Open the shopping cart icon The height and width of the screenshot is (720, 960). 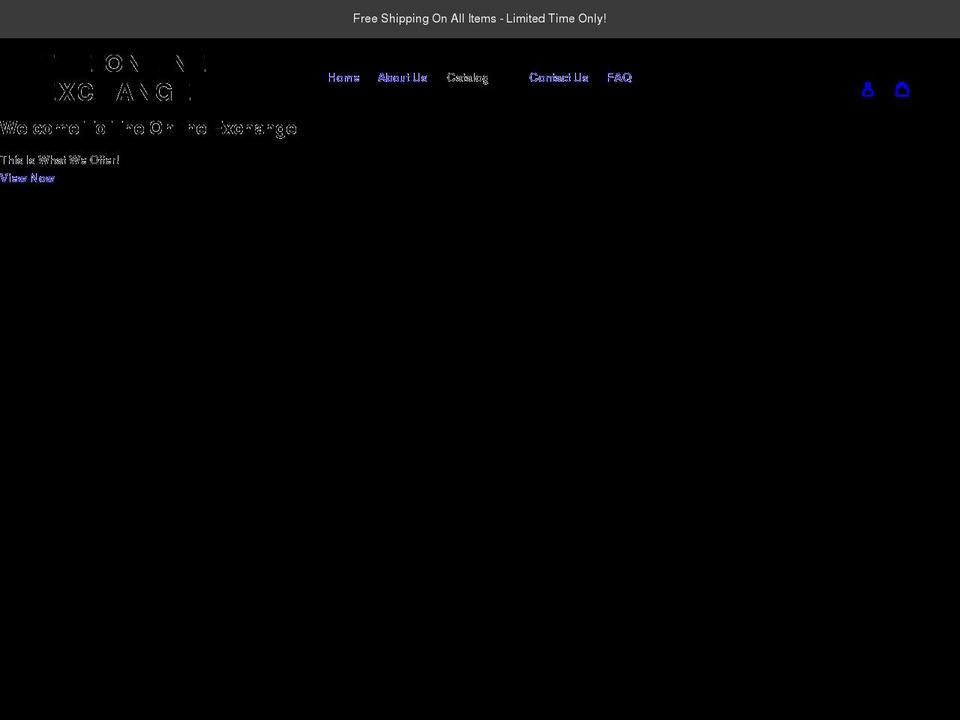coord(902,89)
